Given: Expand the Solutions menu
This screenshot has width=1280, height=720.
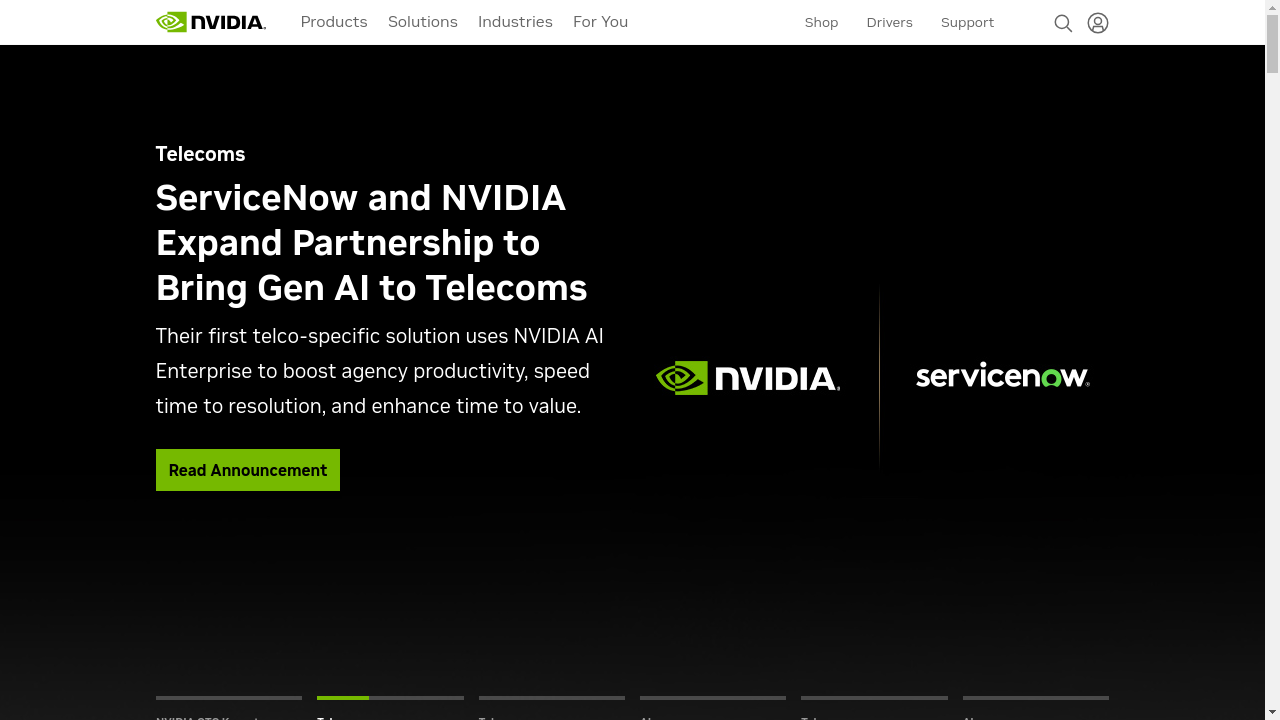Looking at the screenshot, I should (x=423, y=22).
